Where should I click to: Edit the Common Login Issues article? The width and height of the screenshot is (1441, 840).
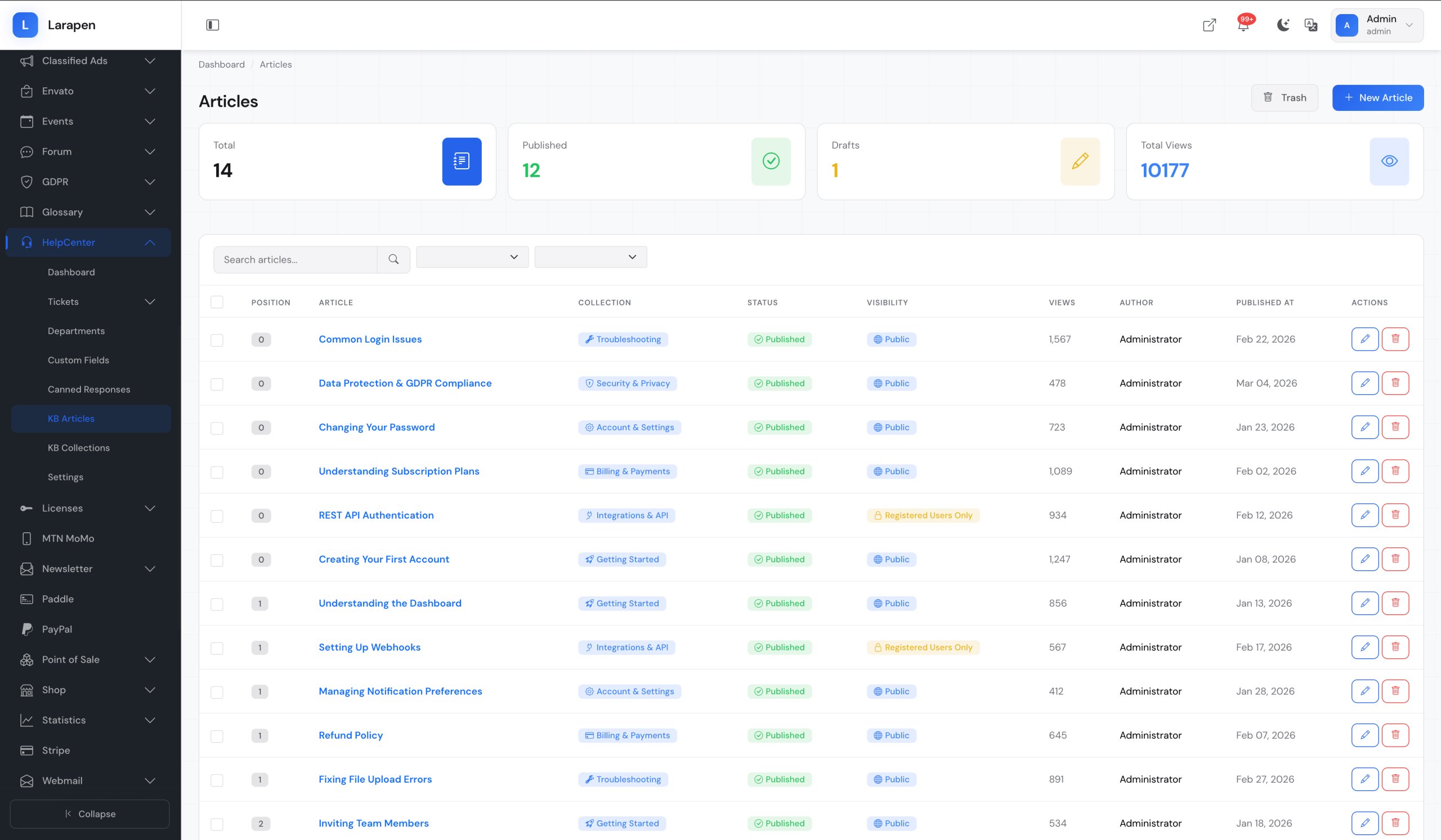pos(1364,339)
